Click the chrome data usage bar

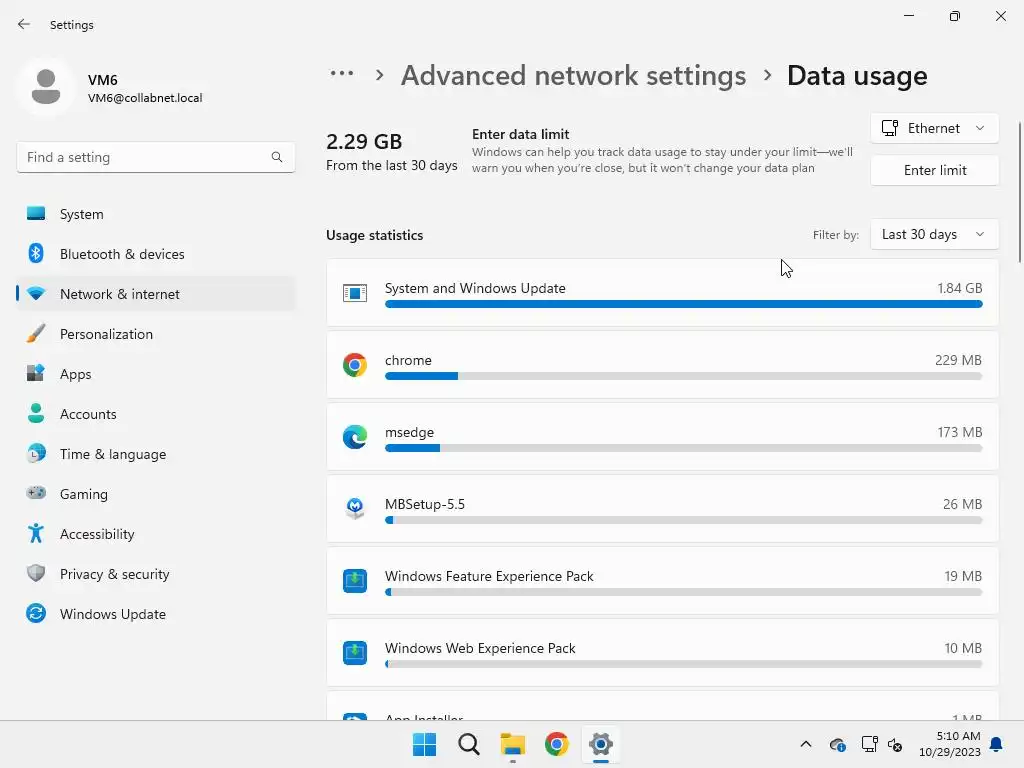click(x=683, y=376)
